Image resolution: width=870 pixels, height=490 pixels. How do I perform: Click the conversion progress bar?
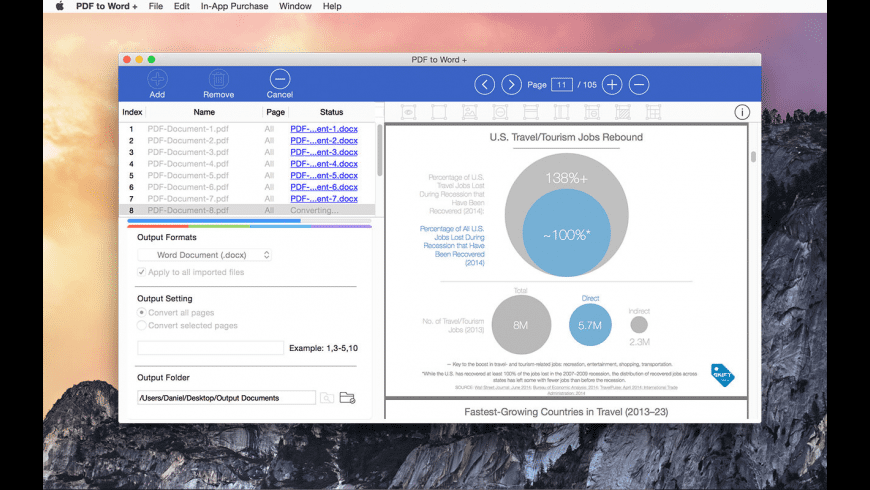[x=249, y=221]
